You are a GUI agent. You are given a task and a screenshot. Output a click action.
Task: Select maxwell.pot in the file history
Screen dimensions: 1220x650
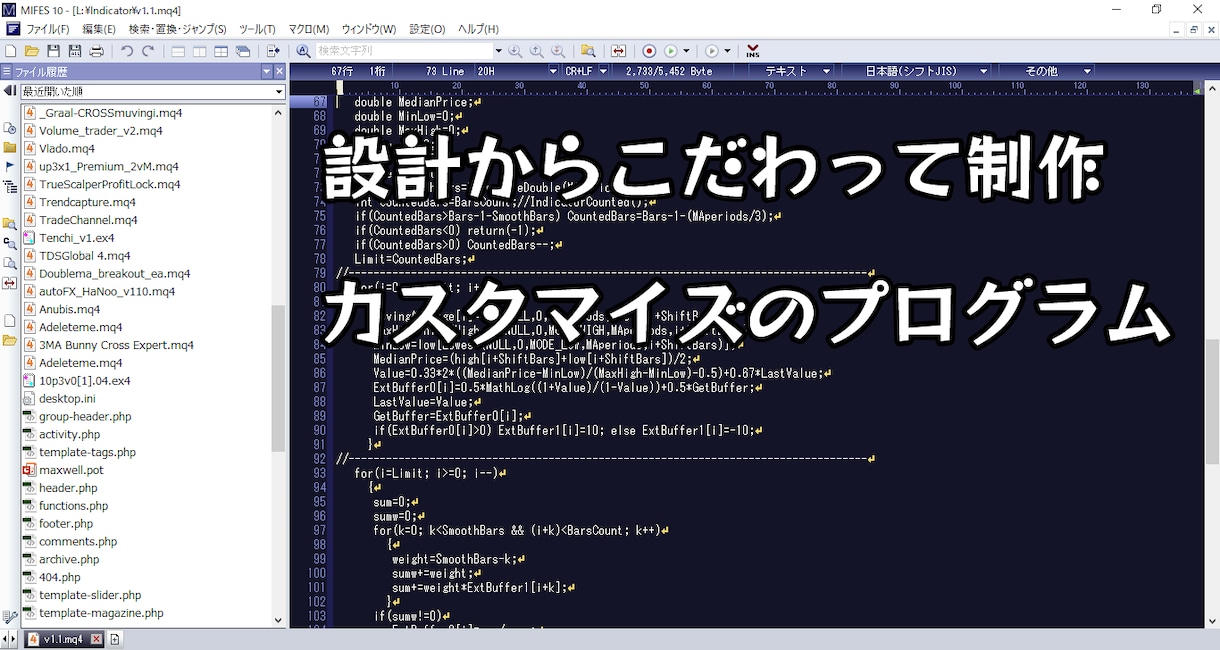[x=71, y=470]
